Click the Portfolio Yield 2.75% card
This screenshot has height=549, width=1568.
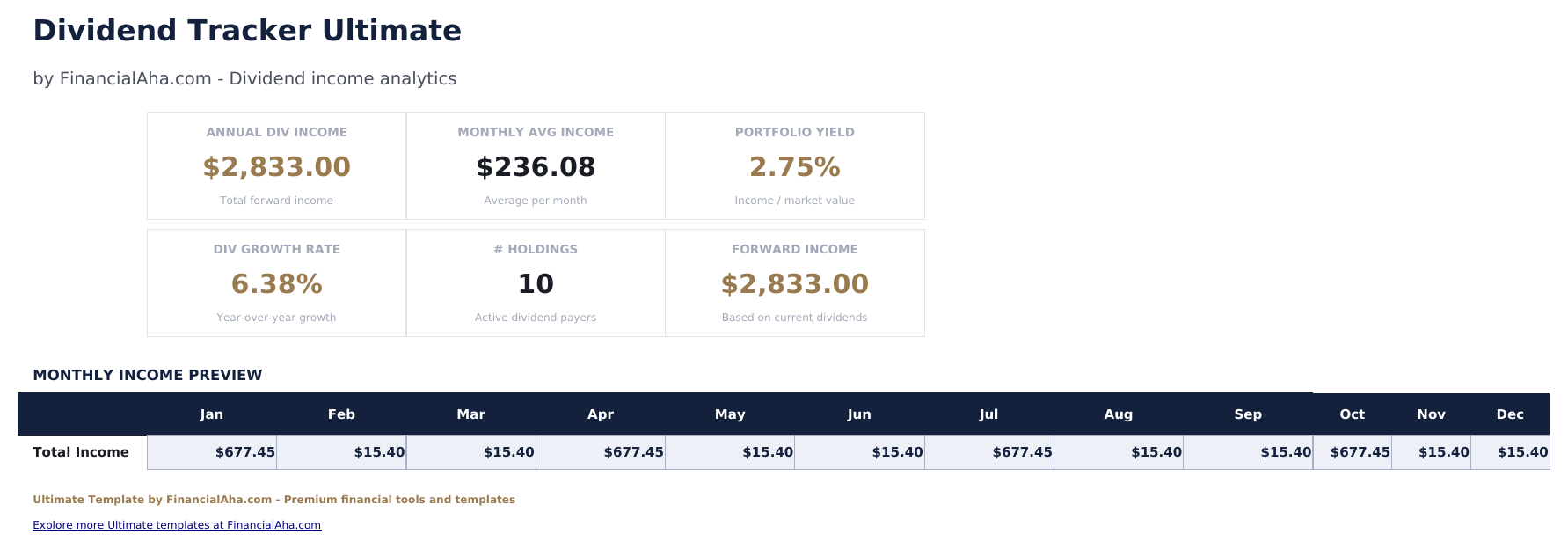pyautogui.click(x=794, y=165)
